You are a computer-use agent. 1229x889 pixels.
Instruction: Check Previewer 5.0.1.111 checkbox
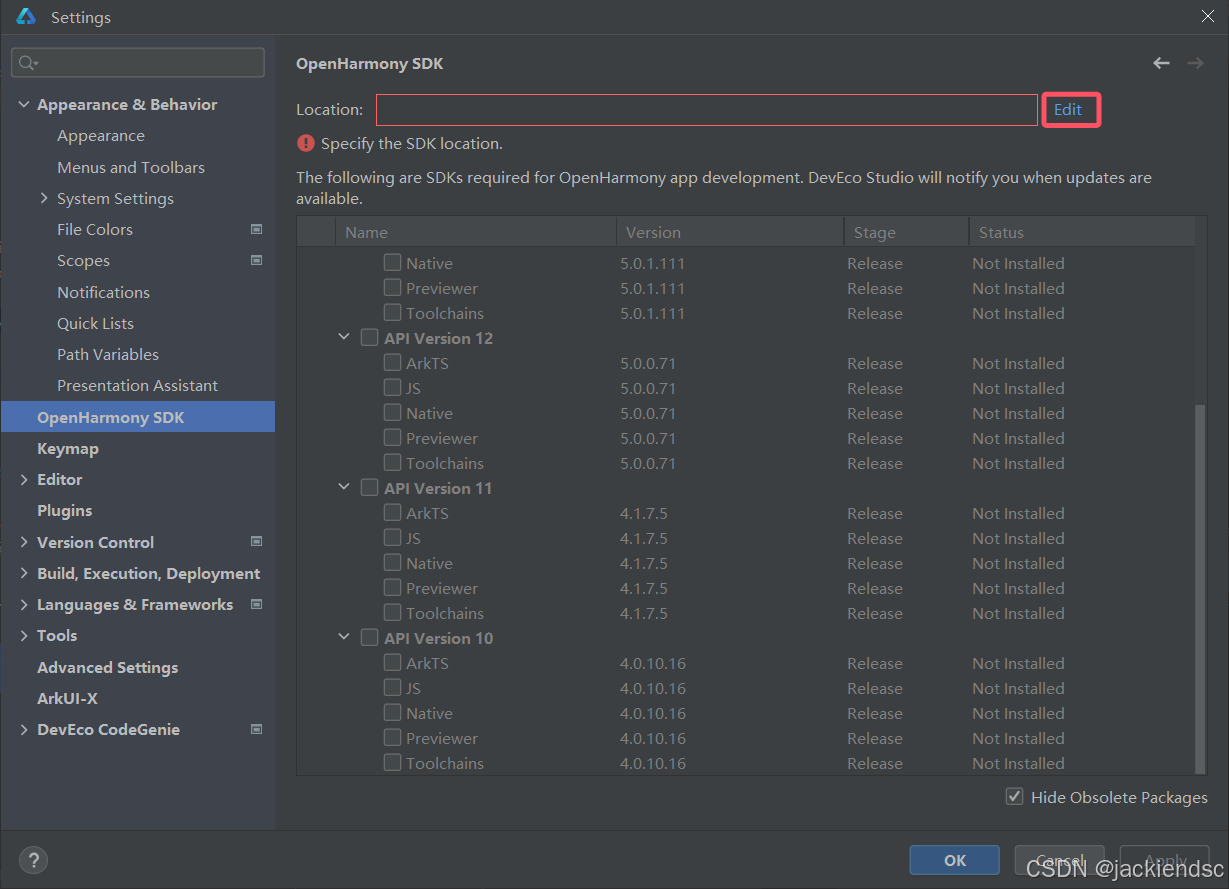click(393, 288)
